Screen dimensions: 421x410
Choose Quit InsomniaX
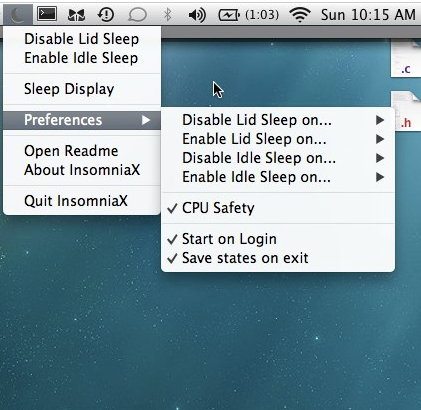[x=82, y=201]
